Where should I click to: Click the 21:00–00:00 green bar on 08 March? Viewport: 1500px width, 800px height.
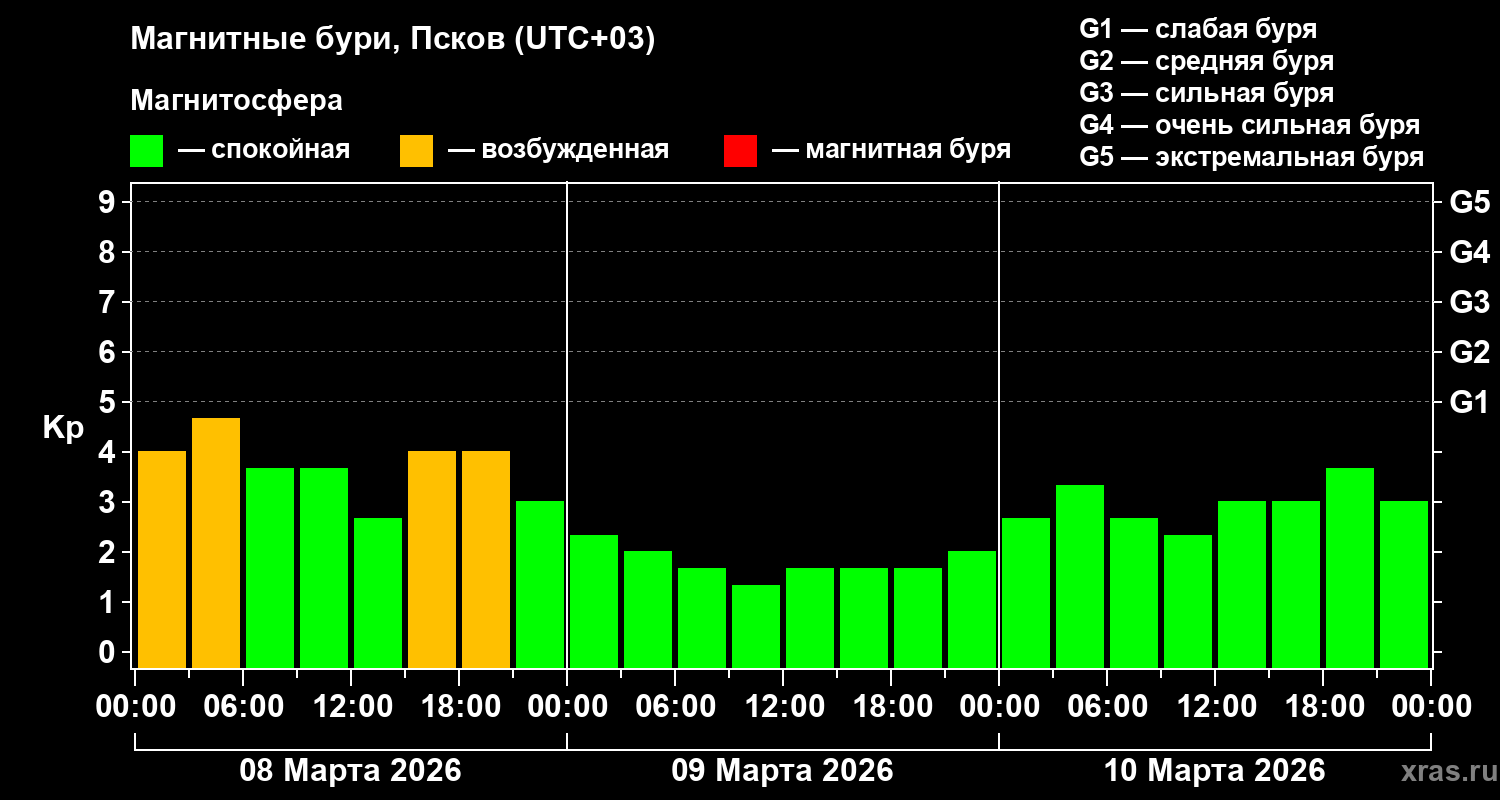click(540, 585)
